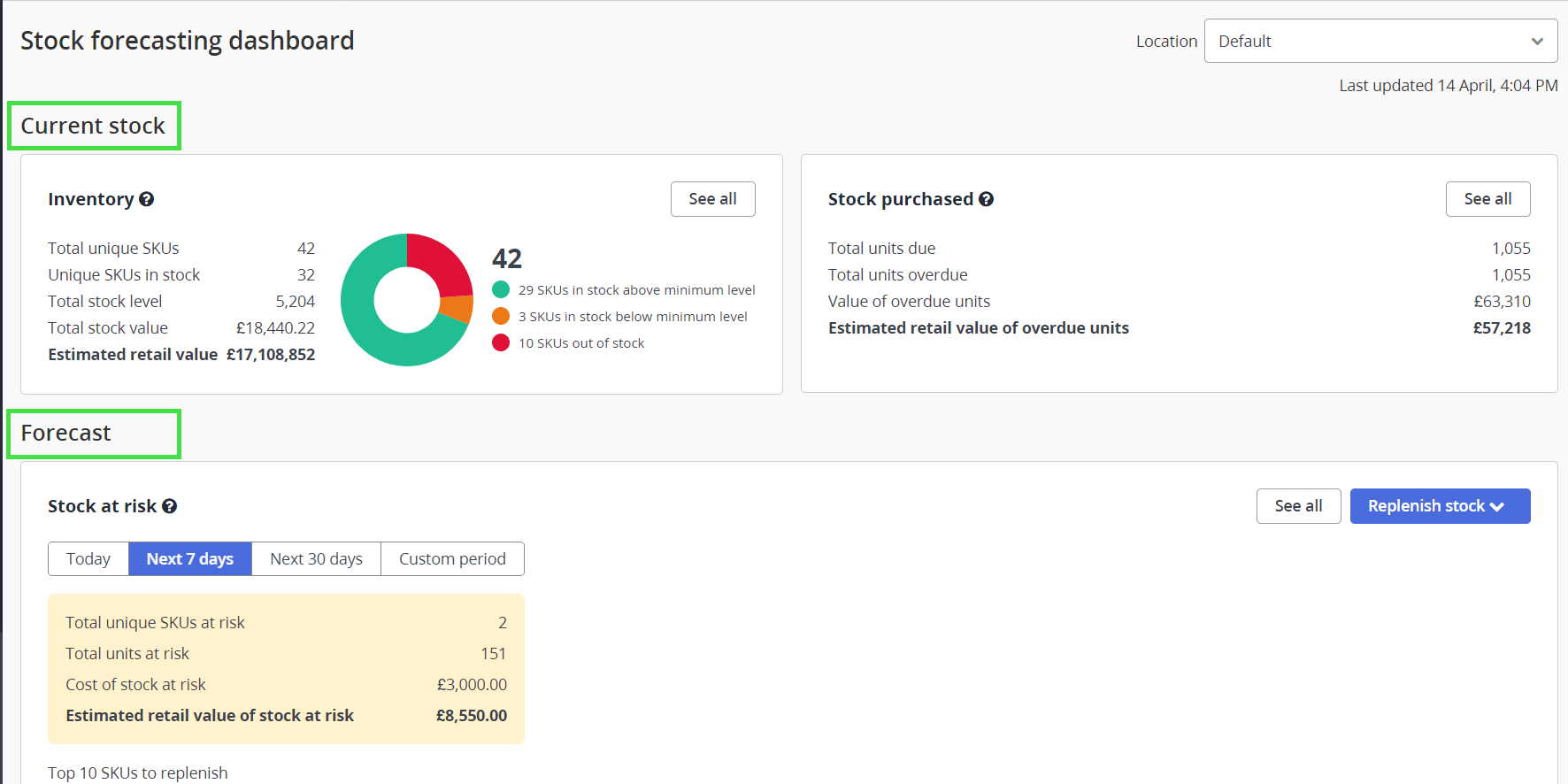
Task: Open the Location dropdown set to Default
Action: [1380, 42]
